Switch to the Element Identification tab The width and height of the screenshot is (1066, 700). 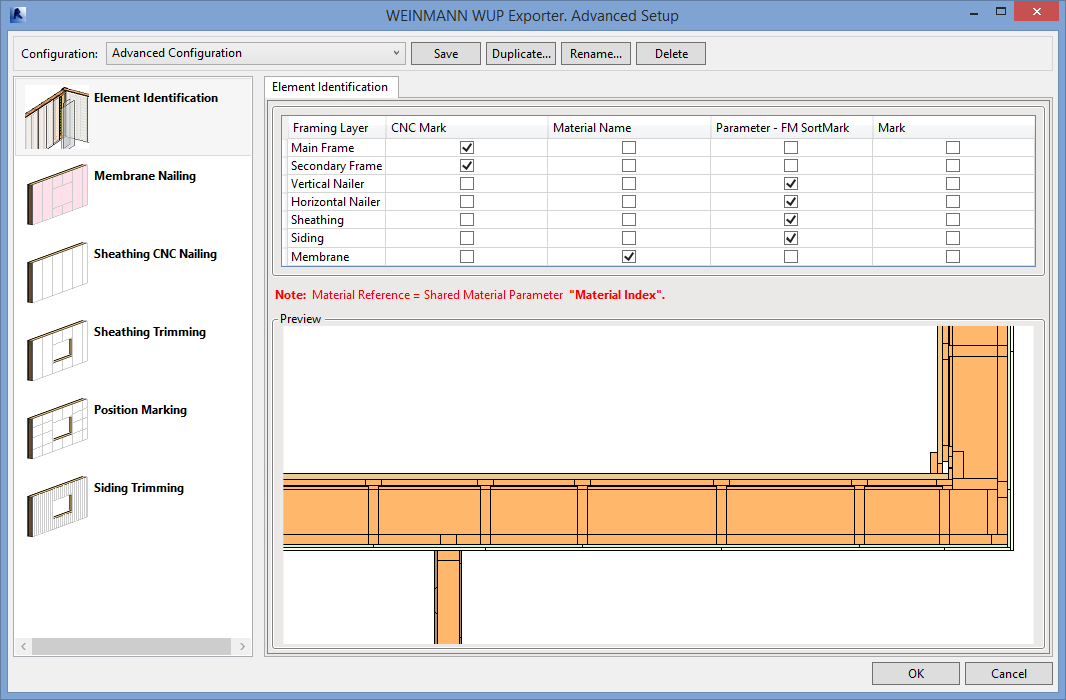coord(330,87)
